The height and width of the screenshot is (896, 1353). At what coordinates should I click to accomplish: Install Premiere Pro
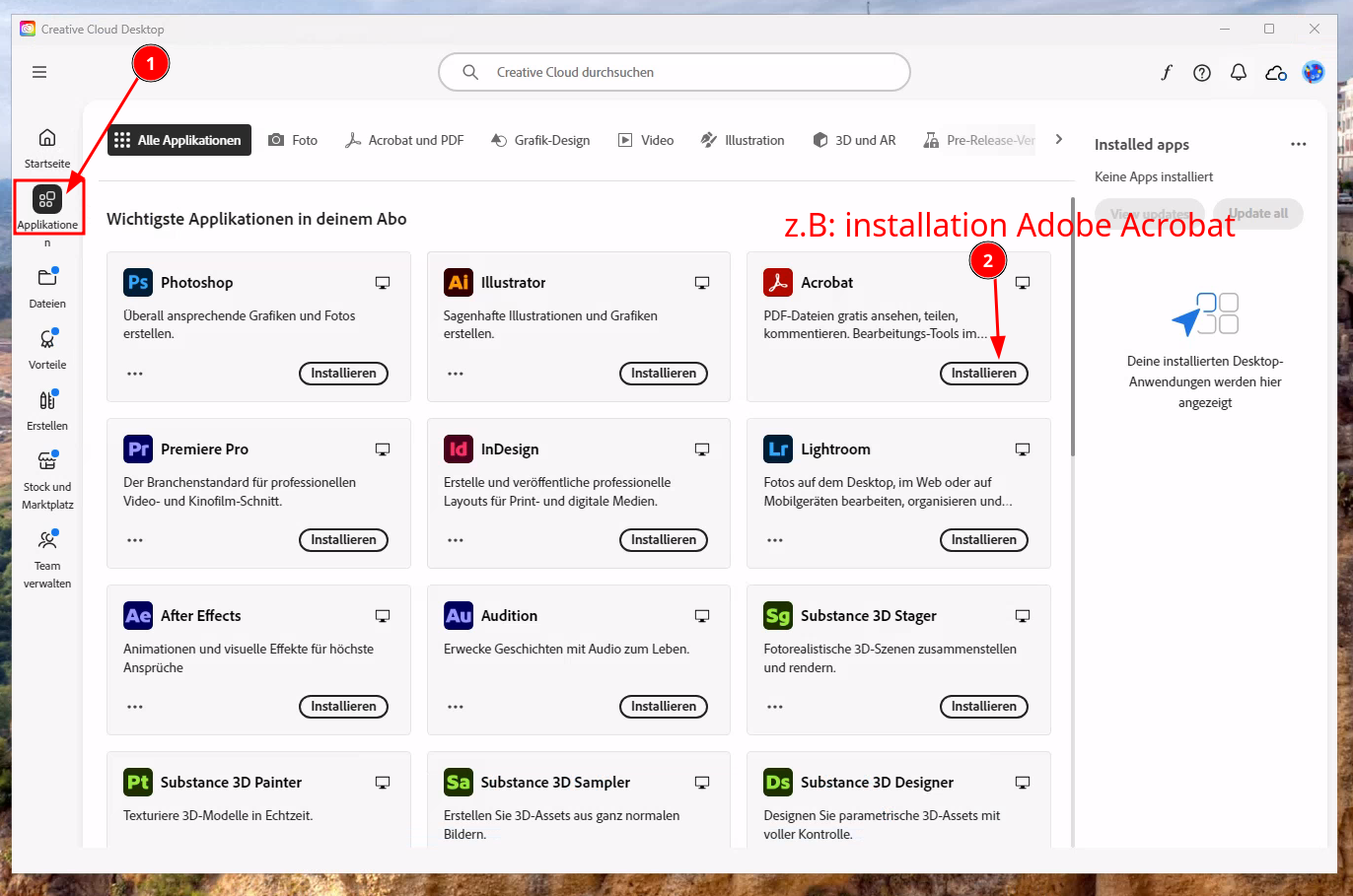coord(343,540)
